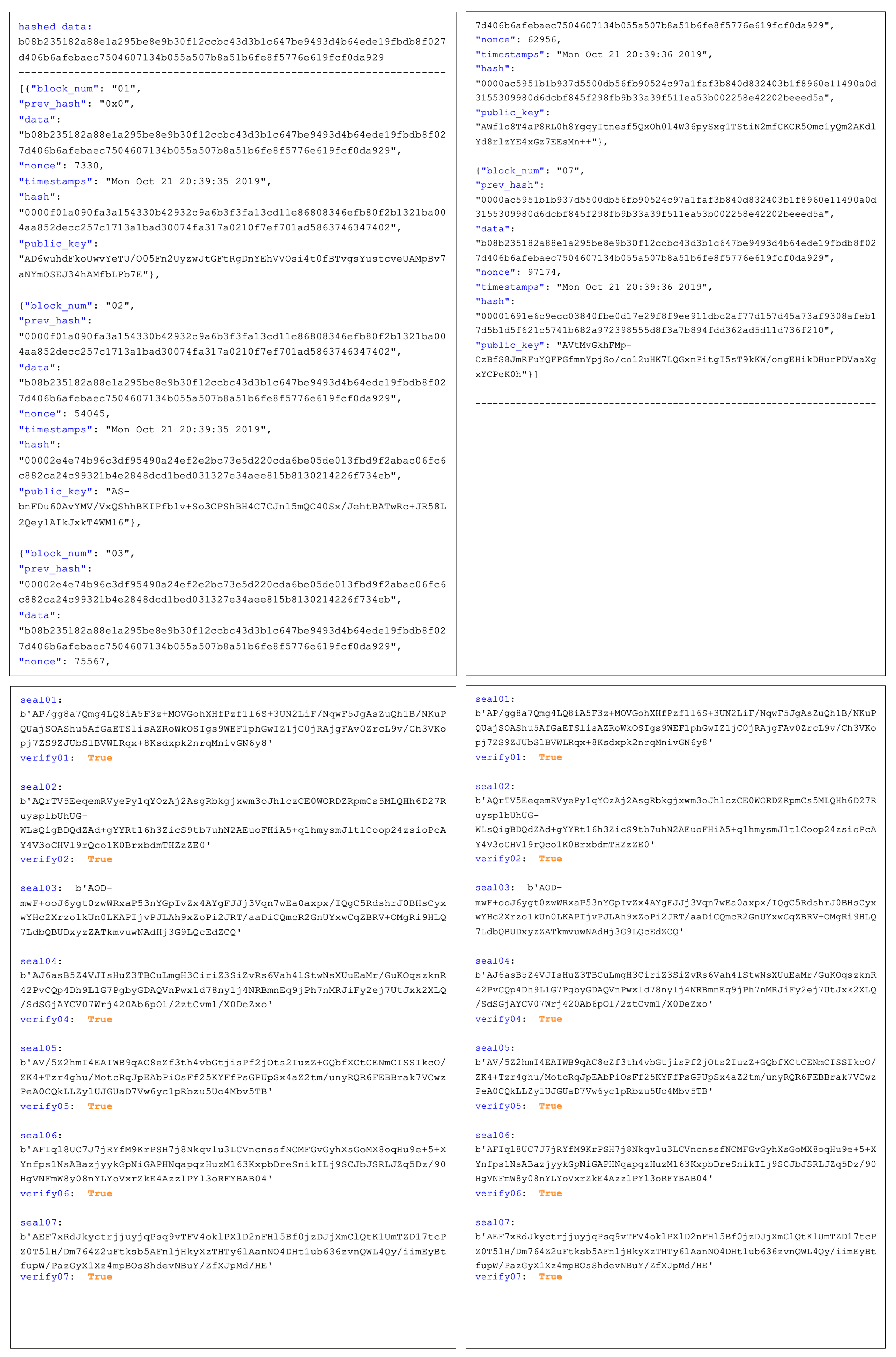Click the "hashed data:" heading
Viewport: 896px width, 1357px height.
tap(55, 27)
